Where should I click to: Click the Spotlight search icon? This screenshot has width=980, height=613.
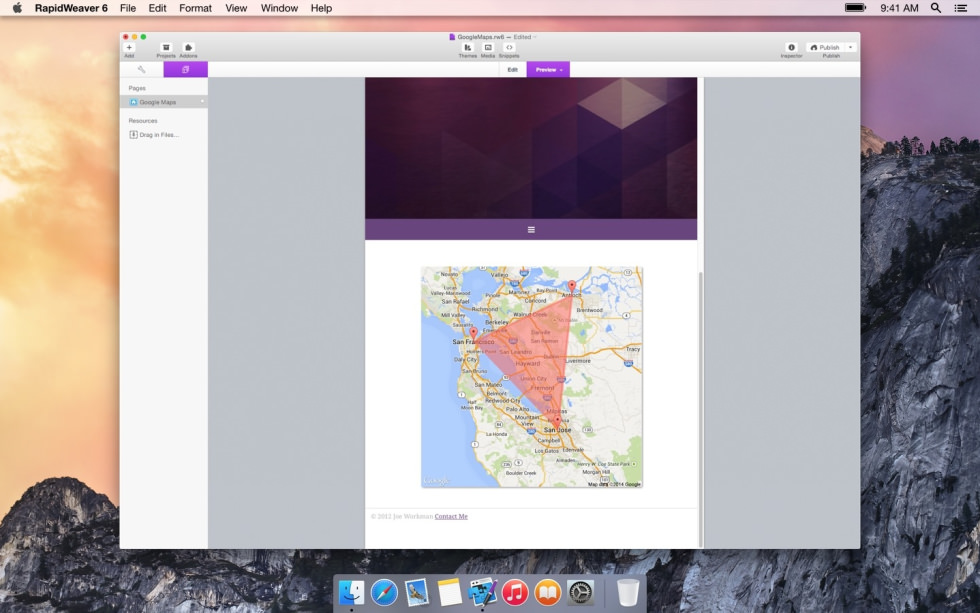936,8
